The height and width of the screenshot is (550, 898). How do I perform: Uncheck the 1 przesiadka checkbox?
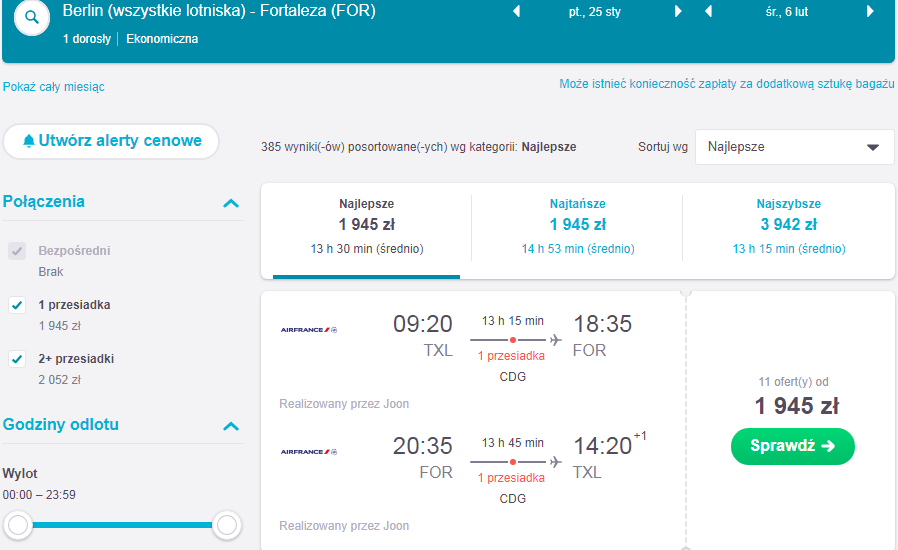[17, 305]
